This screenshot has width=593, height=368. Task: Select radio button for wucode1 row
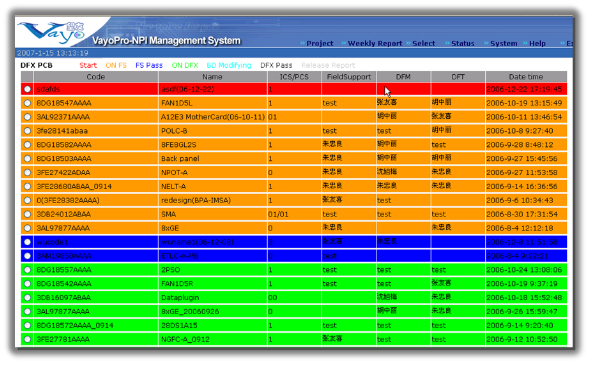tap(27, 242)
